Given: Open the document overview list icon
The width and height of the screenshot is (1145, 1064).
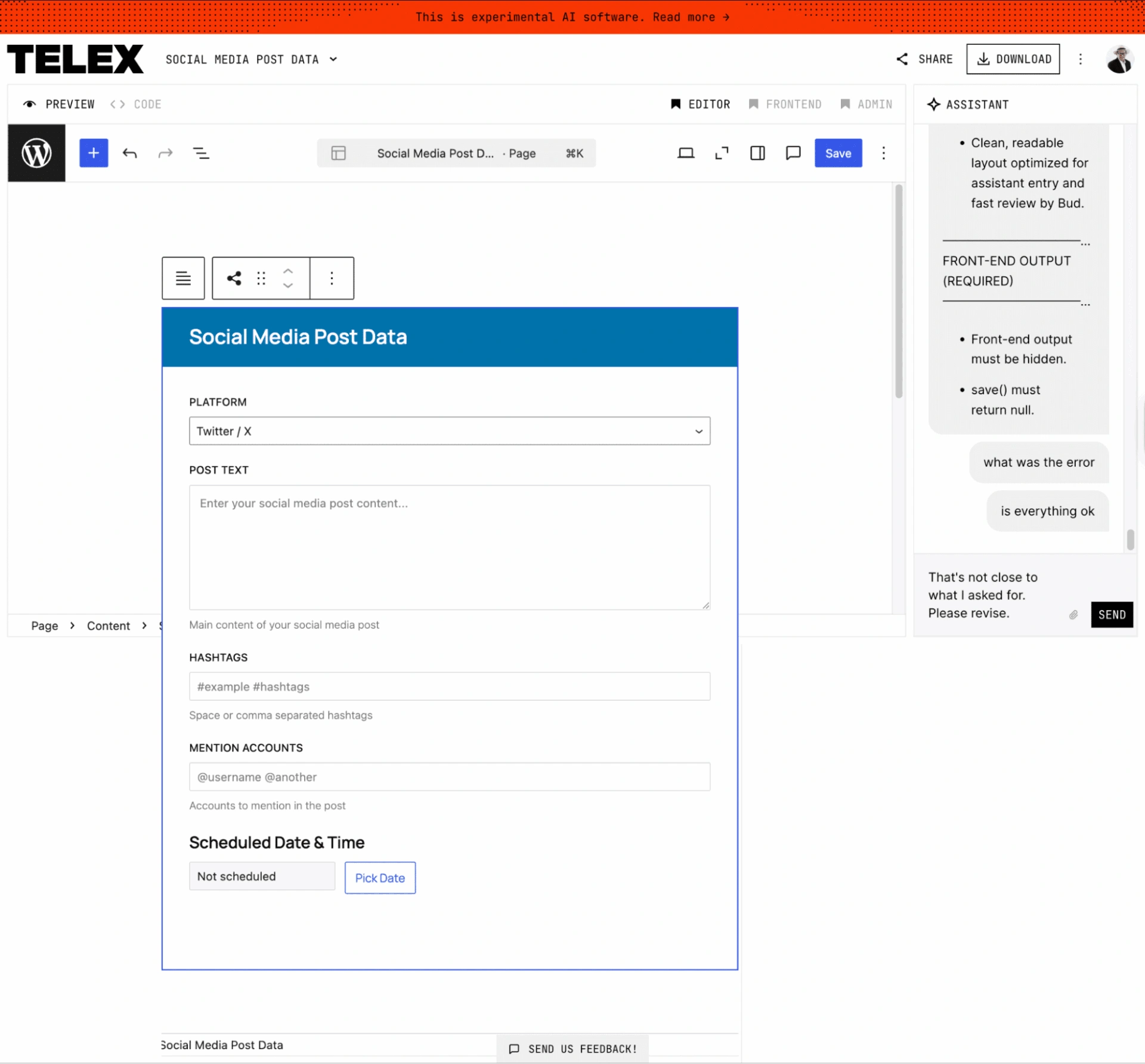Looking at the screenshot, I should [x=201, y=153].
